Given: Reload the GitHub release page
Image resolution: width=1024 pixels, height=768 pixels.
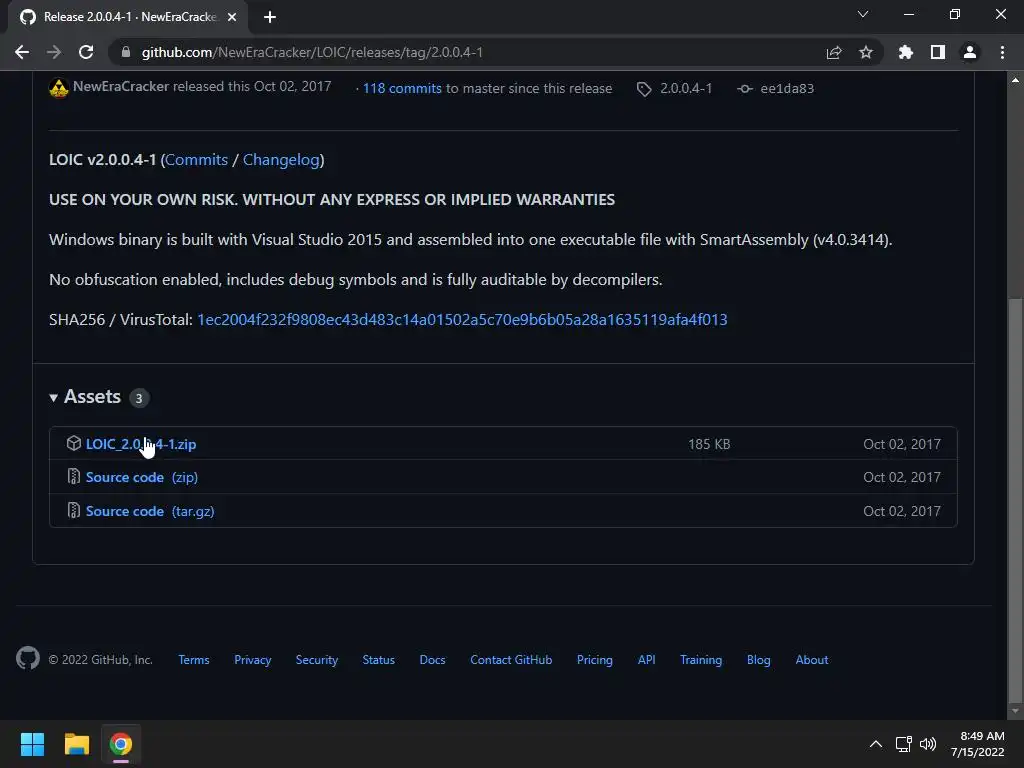Looking at the screenshot, I should click(86, 52).
